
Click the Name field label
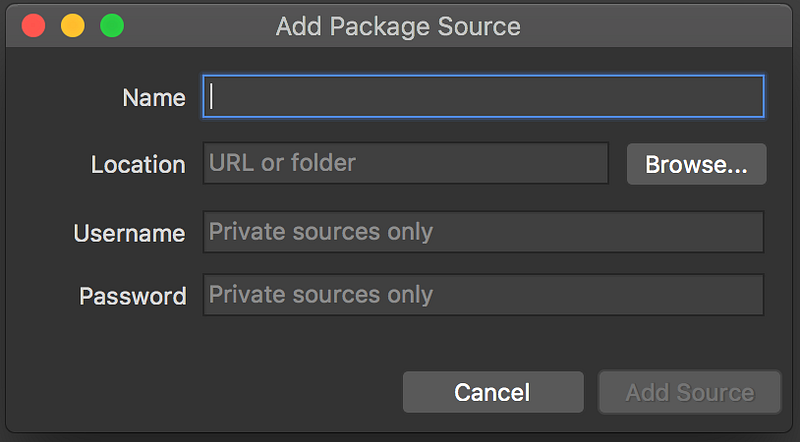(x=154, y=98)
